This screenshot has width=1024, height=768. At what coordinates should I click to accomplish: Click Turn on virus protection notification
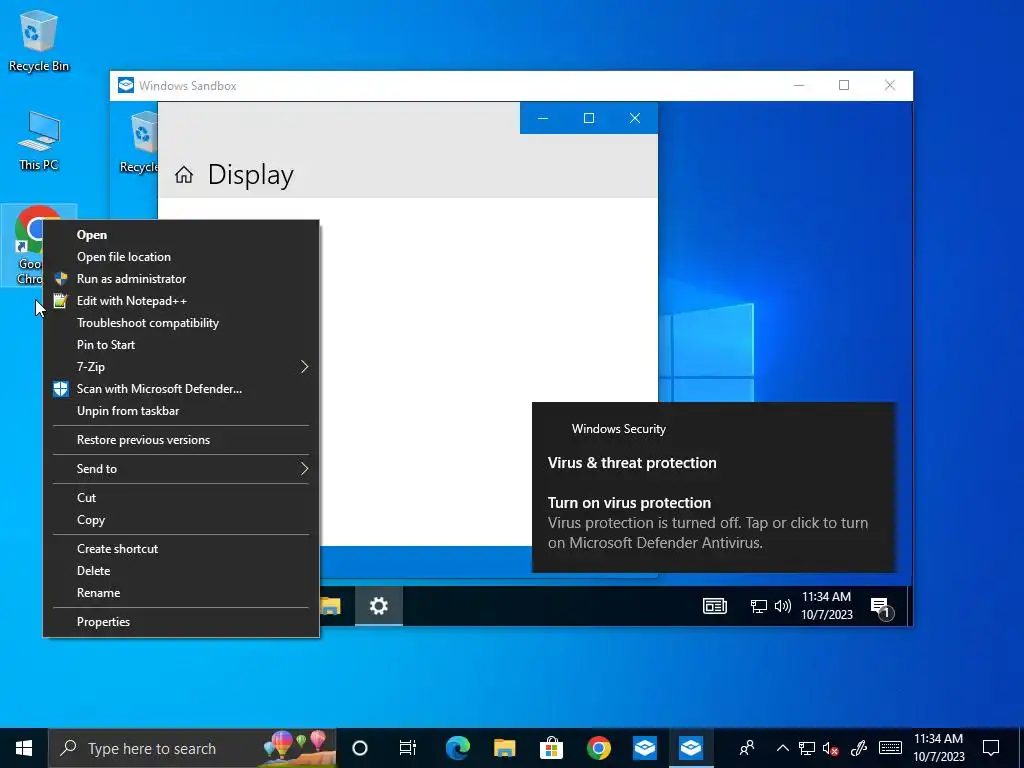(x=714, y=488)
